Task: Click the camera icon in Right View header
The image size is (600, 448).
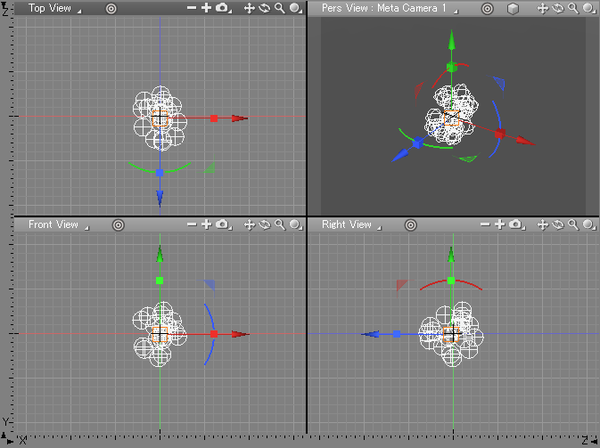Action: click(515, 225)
